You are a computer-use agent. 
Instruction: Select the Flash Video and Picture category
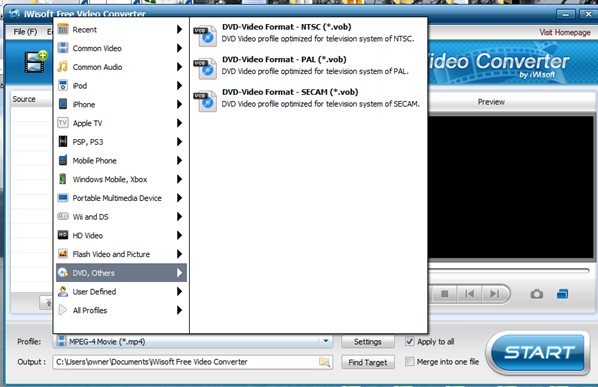tap(121, 254)
